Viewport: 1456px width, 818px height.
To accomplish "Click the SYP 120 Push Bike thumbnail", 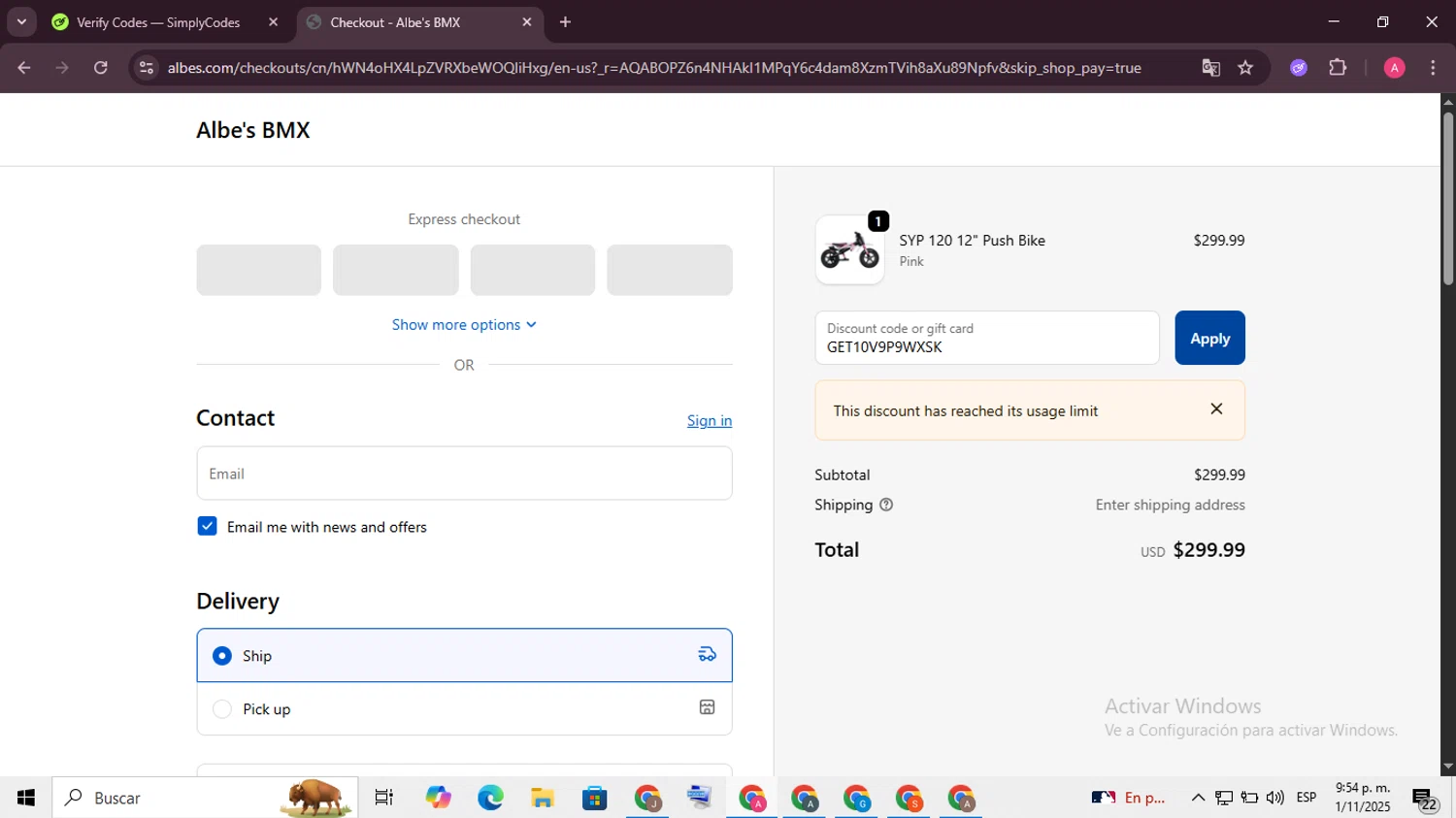I will click(x=849, y=250).
